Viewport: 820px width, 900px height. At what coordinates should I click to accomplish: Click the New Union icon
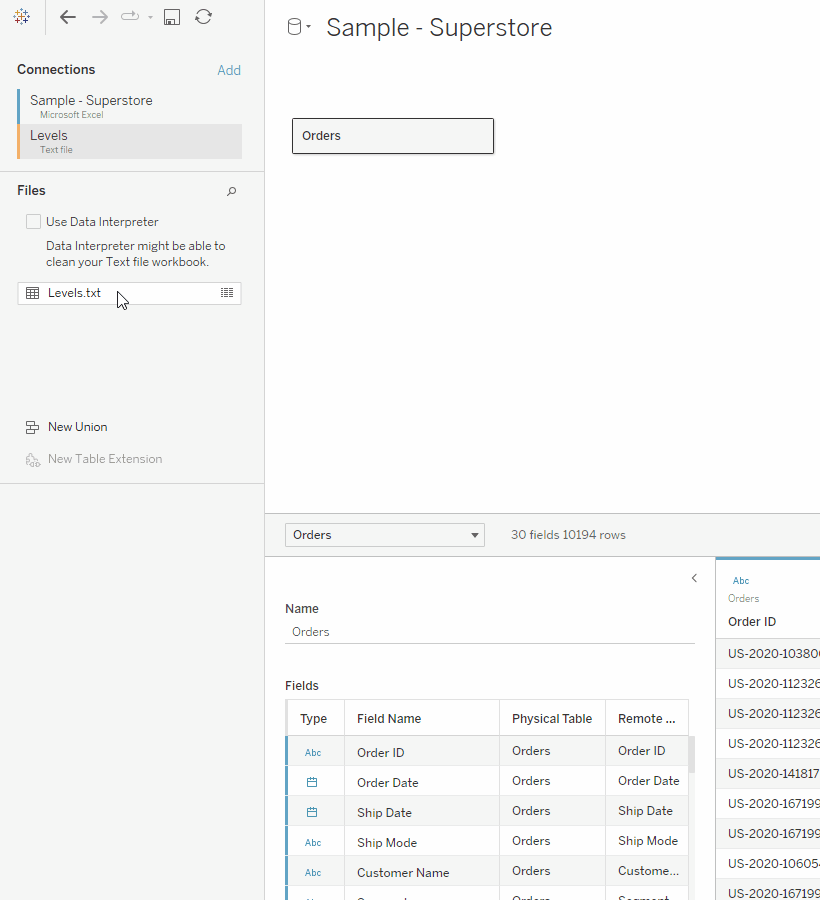tap(33, 426)
